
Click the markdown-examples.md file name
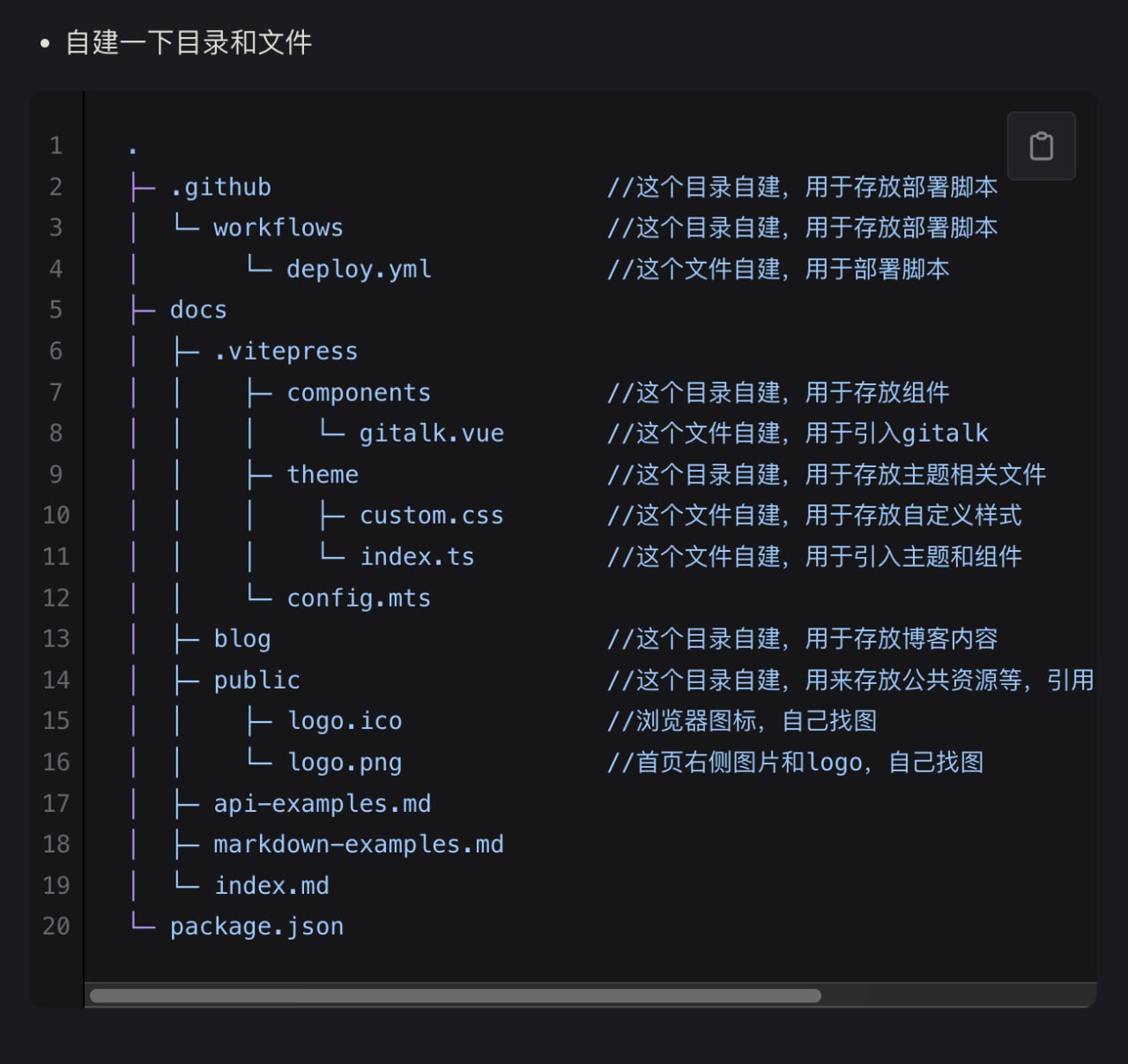click(359, 845)
